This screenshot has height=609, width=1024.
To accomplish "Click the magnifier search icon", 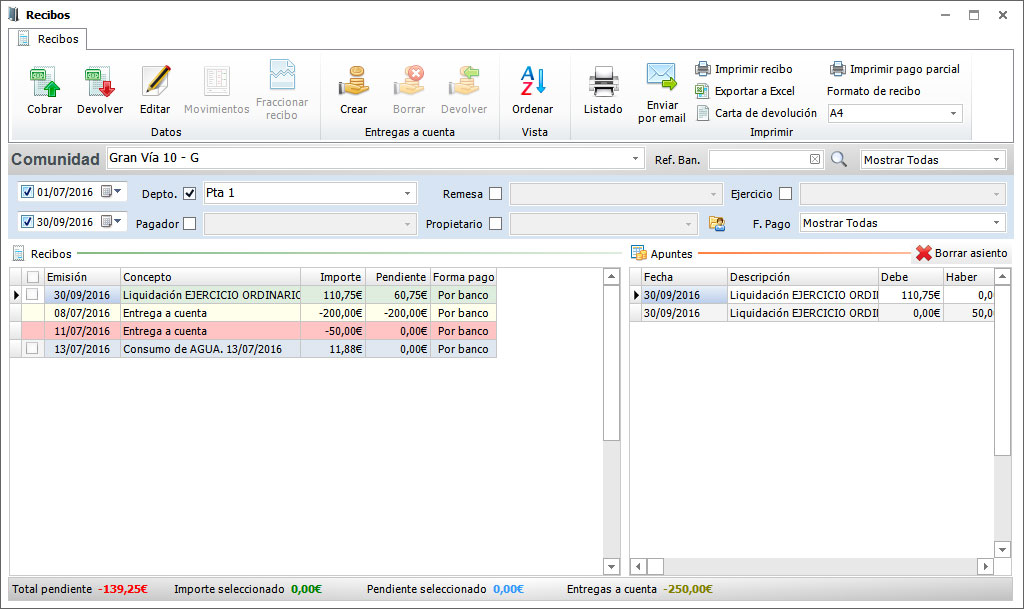I will (839, 159).
